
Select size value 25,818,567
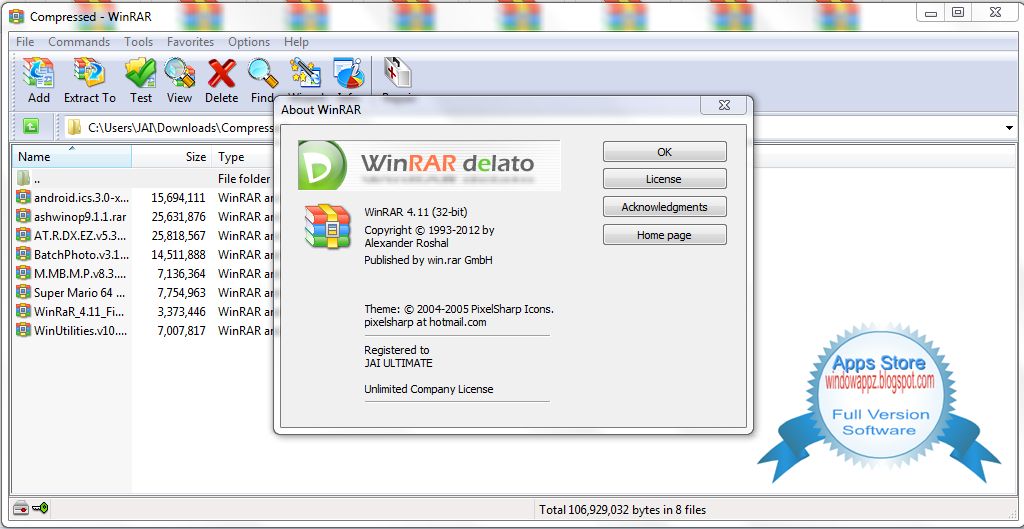click(178, 235)
